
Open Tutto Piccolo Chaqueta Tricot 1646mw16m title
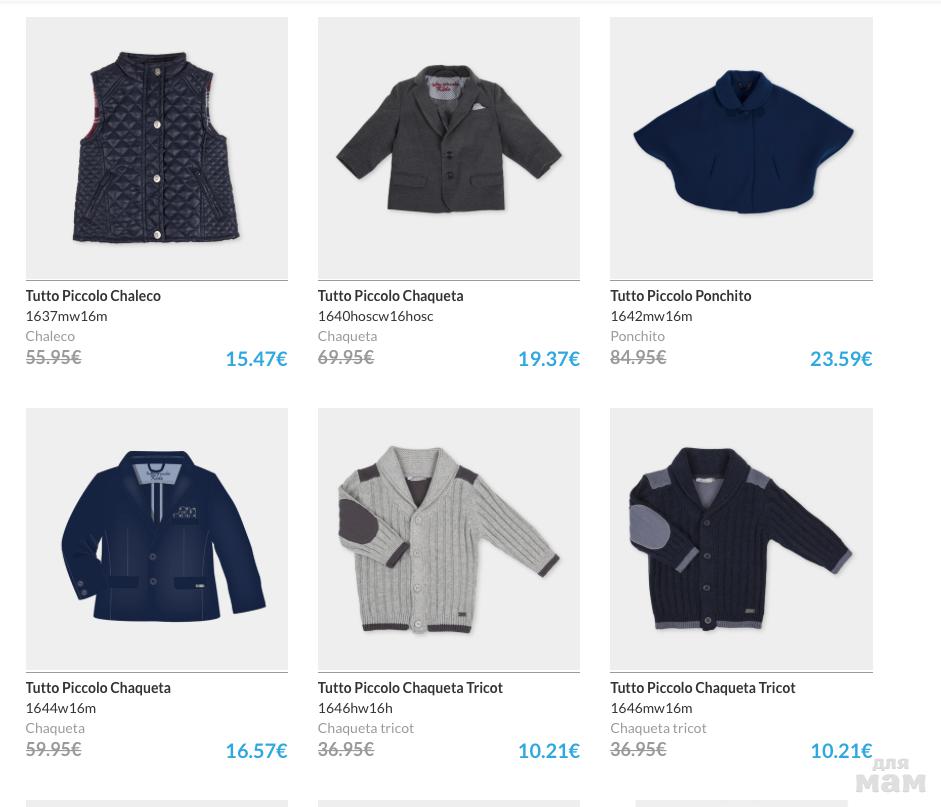point(702,688)
